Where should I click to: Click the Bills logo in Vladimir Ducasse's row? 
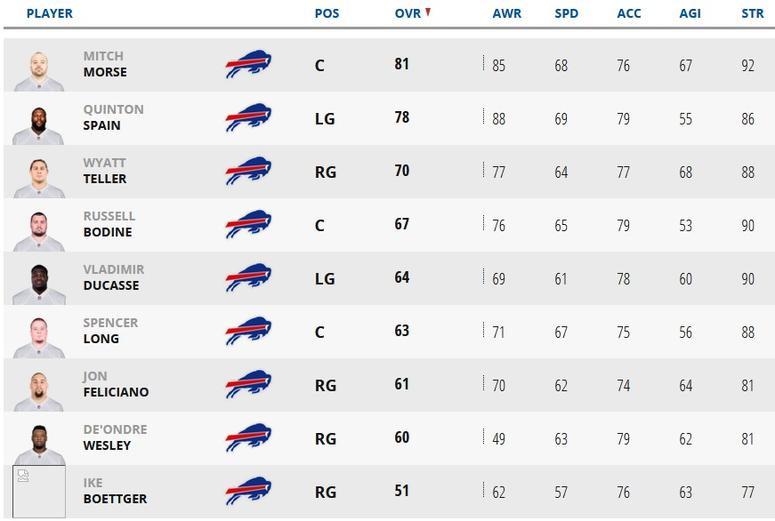pyautogui.click(x=248, y=278)
